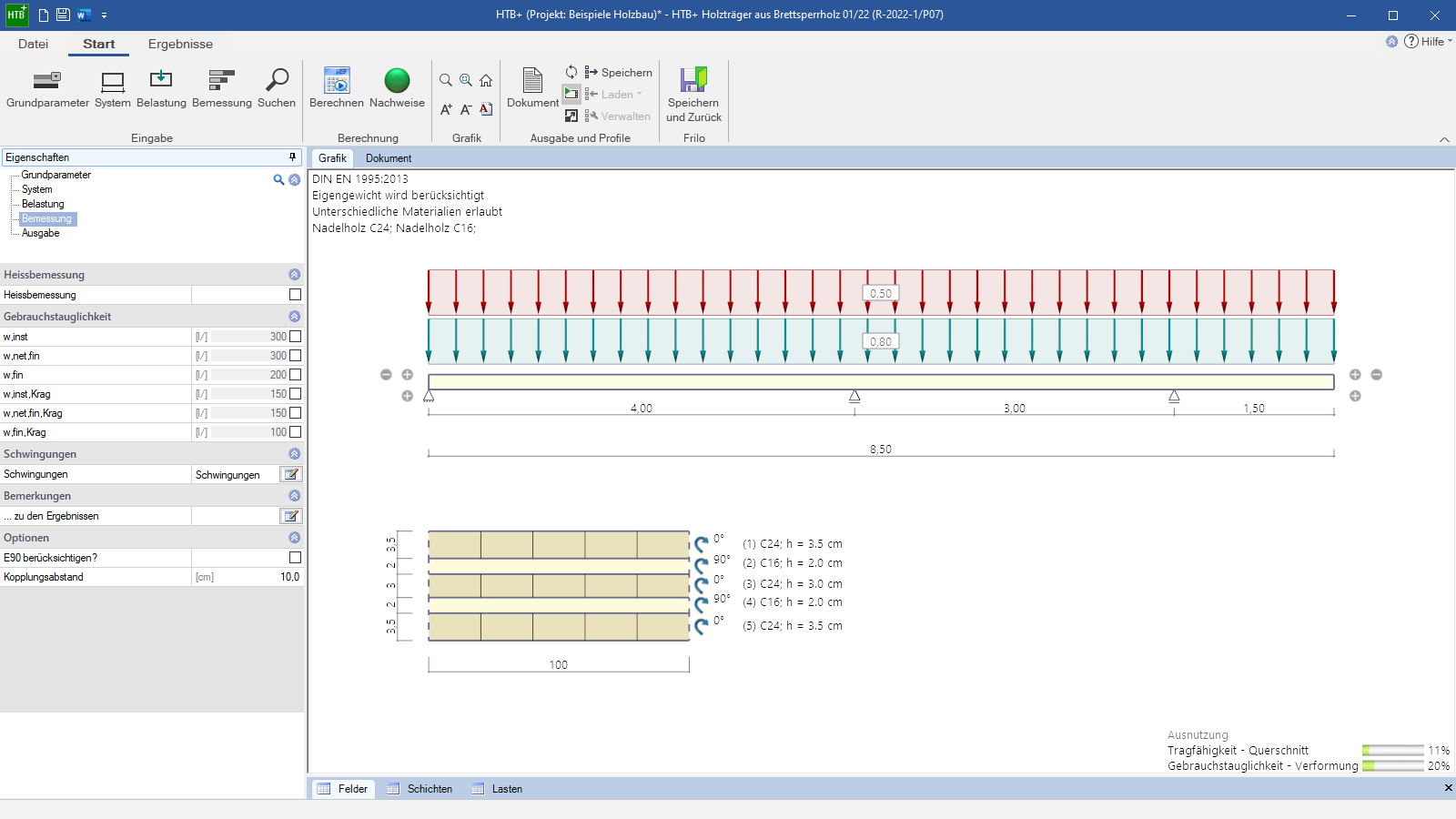The width and height of the screenshot is (1456, 819).
Task: Edit the Kopplungsabstand value field
Action: tap(258, 577)
